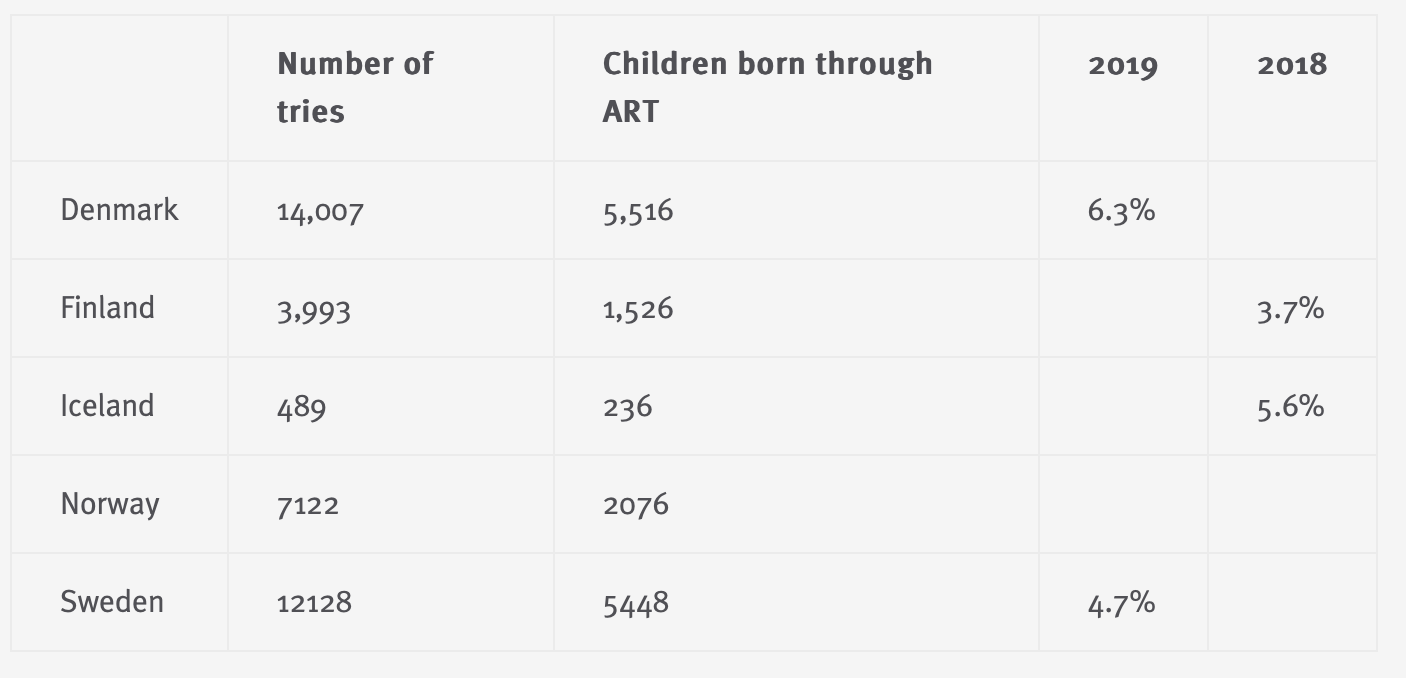Select the Norway row label
1406x678 pixels.
[110, 504]
